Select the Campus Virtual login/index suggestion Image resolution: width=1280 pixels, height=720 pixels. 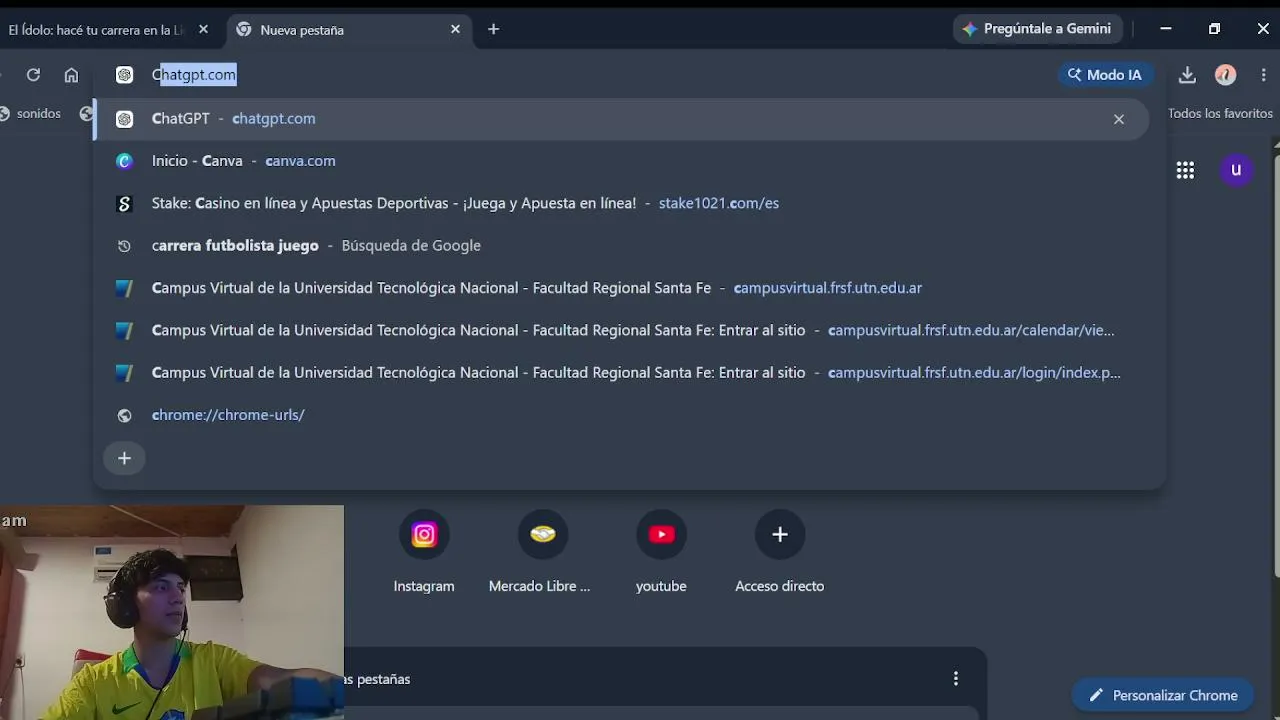pyautogui.click(x=620, y=373)
